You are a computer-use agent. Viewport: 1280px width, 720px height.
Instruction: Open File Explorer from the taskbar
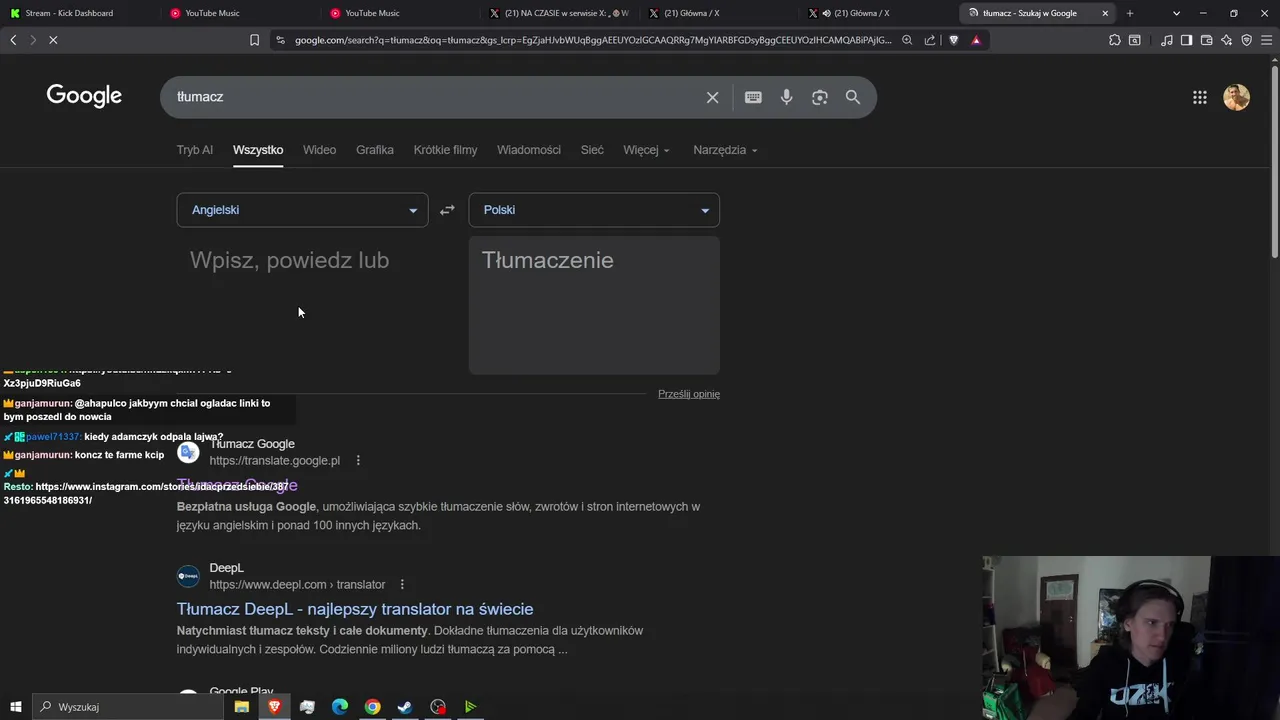coord(242,707)
